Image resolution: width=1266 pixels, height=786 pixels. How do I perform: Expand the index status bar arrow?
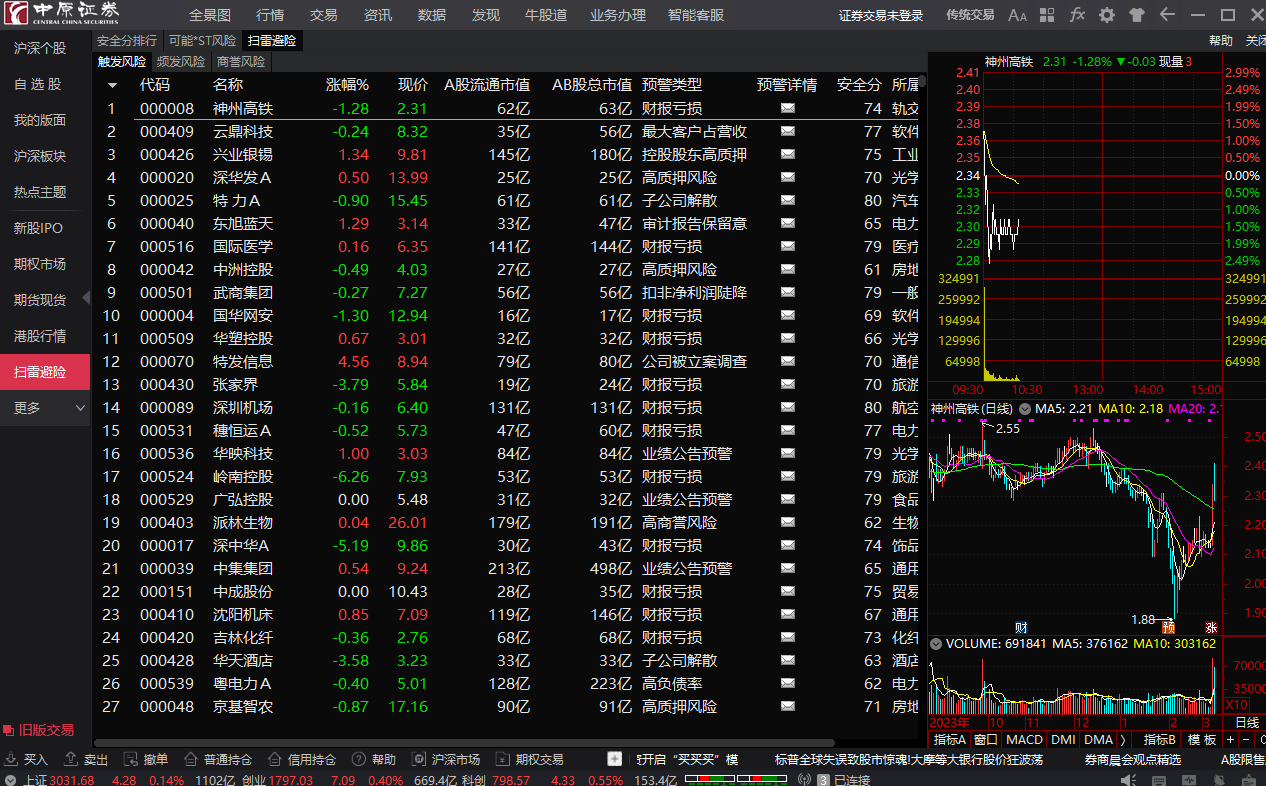point(10,780)
